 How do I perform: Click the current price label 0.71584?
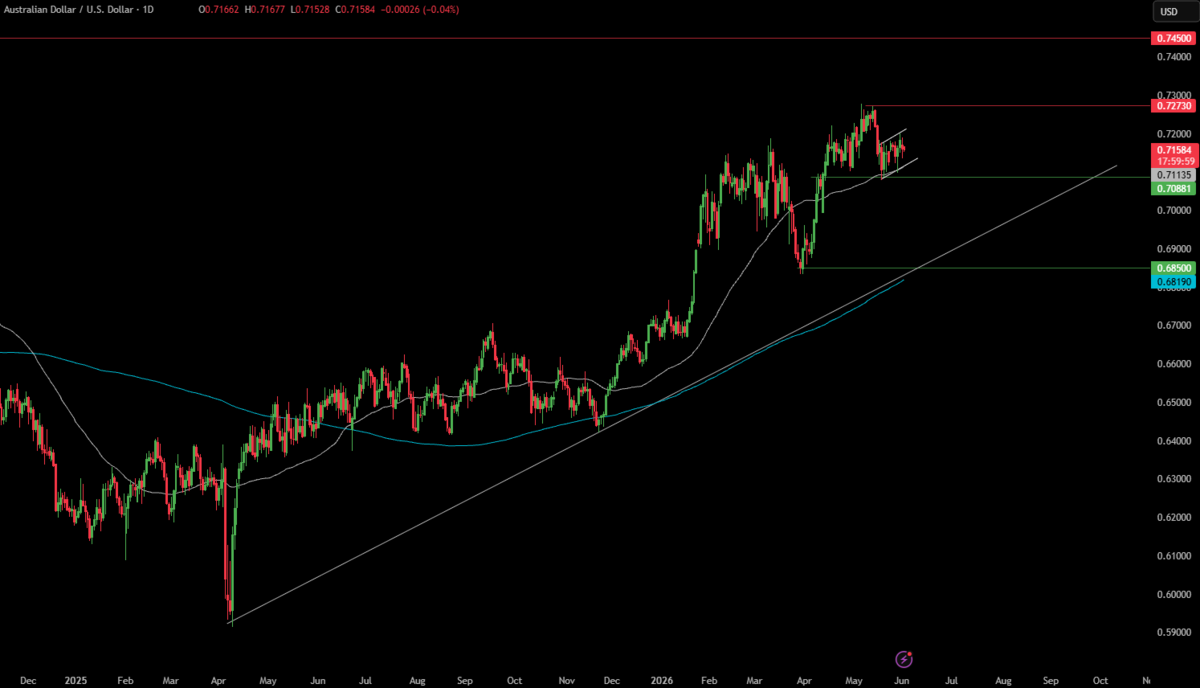pyautogui.click(x=1172, y=149)
